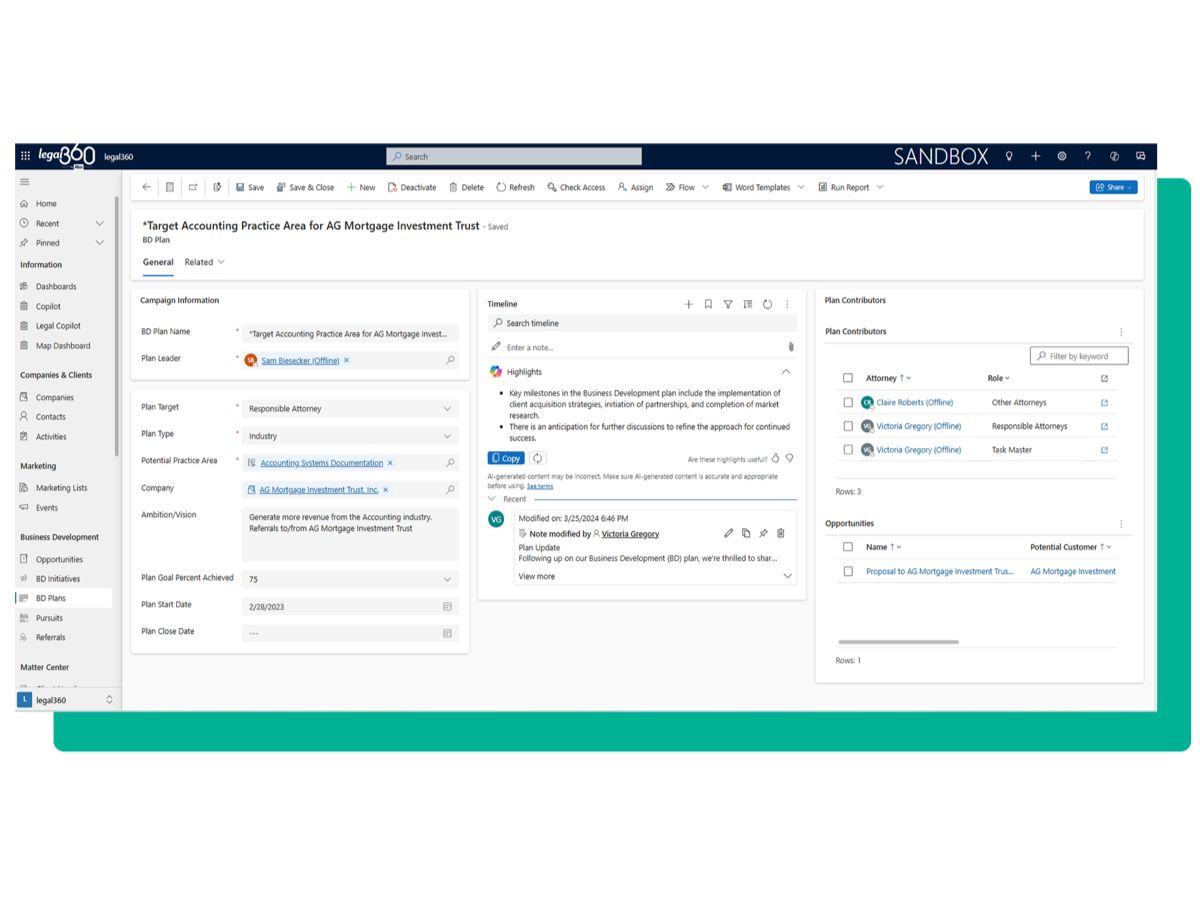The height and width of the screenshot is (900, 1200).
Task: Click Delete command
Action: coord(466,187)
